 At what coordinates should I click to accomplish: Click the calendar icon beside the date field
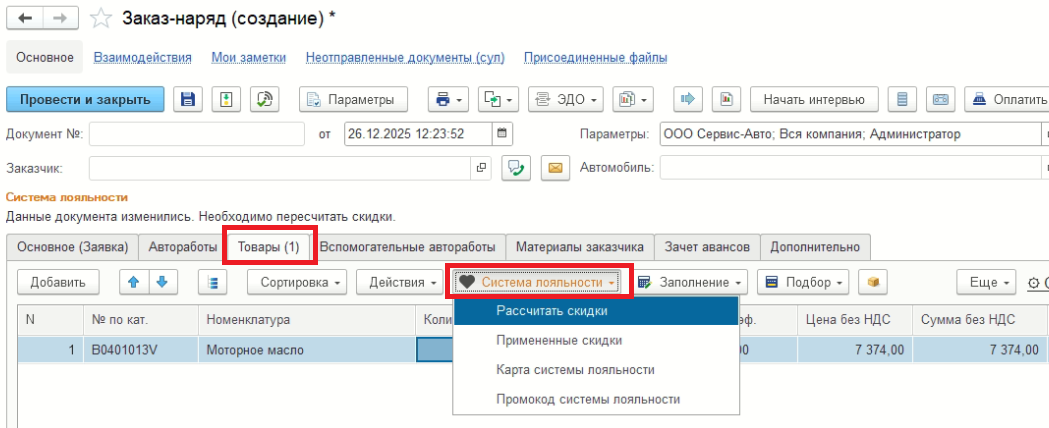coord(503,134)
